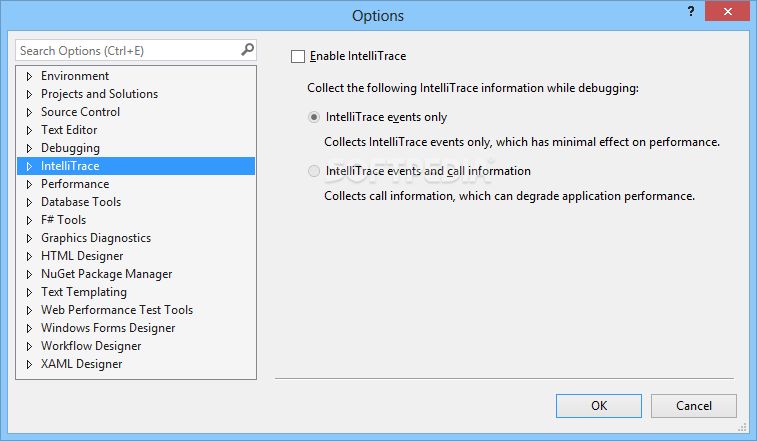Open the Source Control options
The image size is (757, 441).
(80, 112)
